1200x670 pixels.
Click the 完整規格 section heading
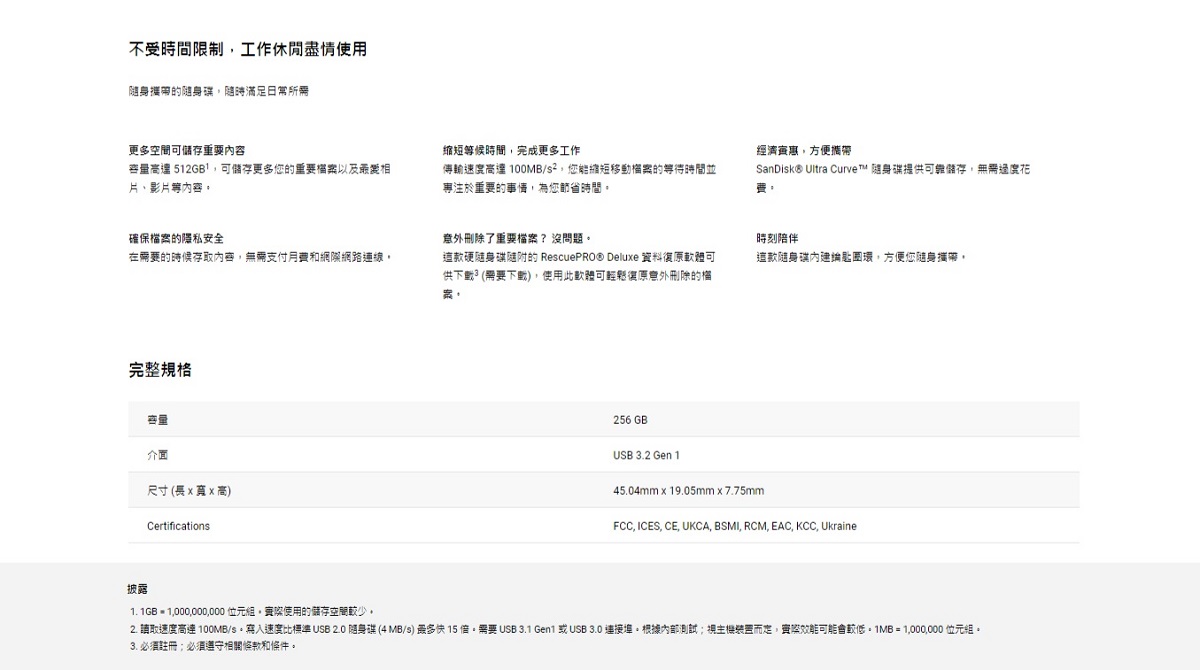pos(160,370)
